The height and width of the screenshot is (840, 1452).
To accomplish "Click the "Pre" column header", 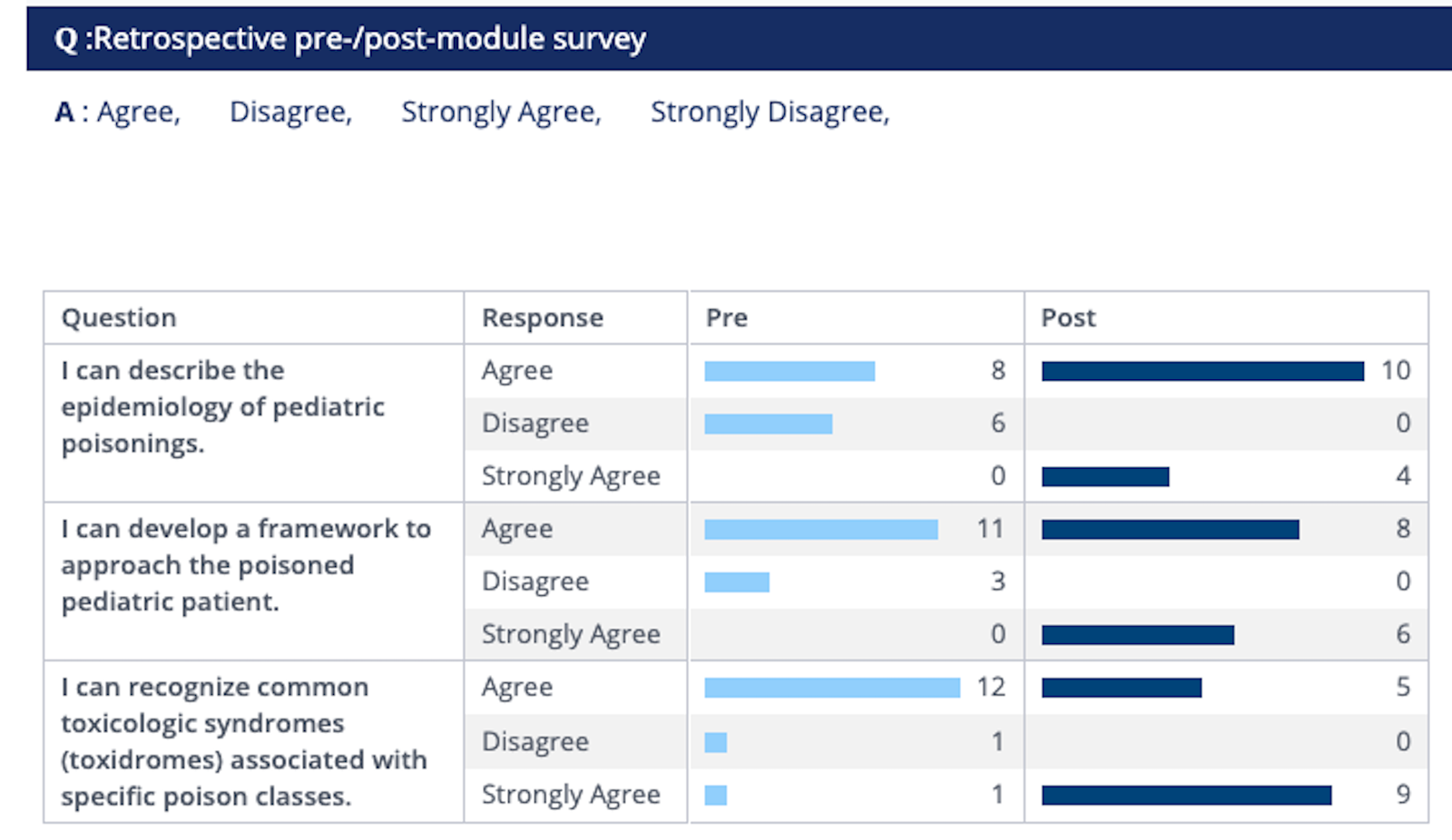I will [726, 317].
